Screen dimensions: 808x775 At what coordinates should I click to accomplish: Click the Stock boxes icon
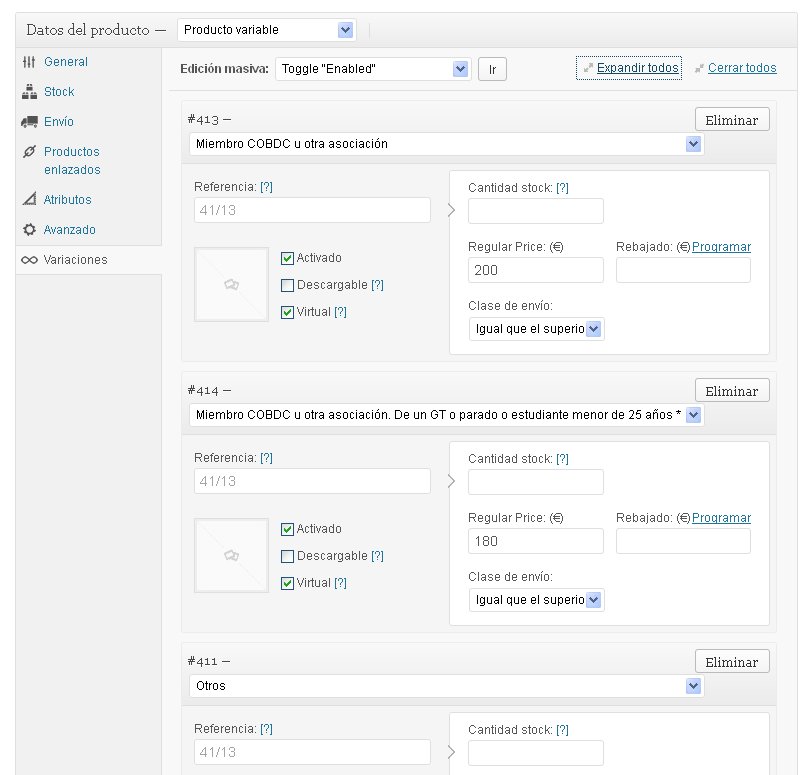[29, 92]
